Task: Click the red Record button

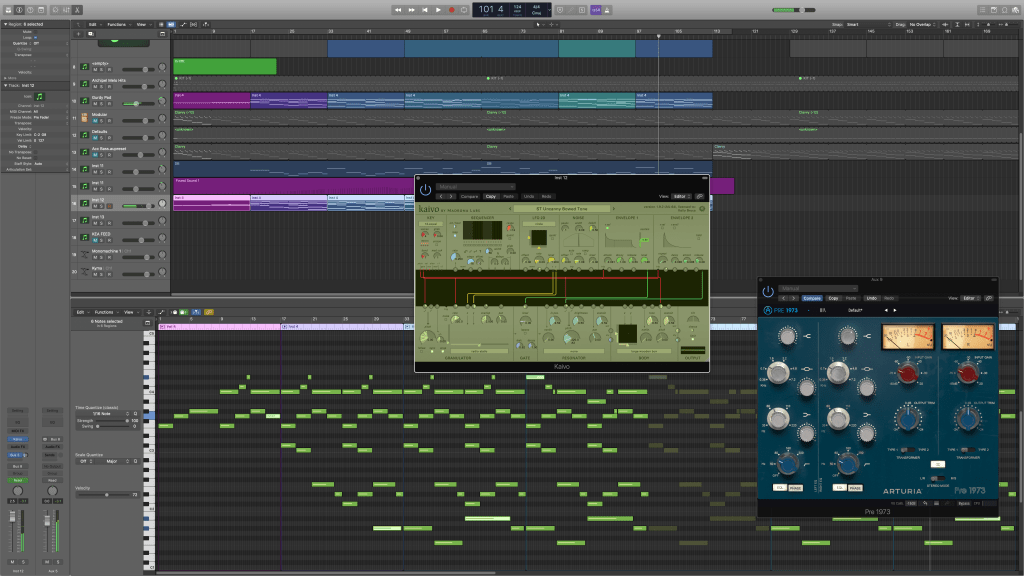Action: pyautogui.click(x=451, y=10)
